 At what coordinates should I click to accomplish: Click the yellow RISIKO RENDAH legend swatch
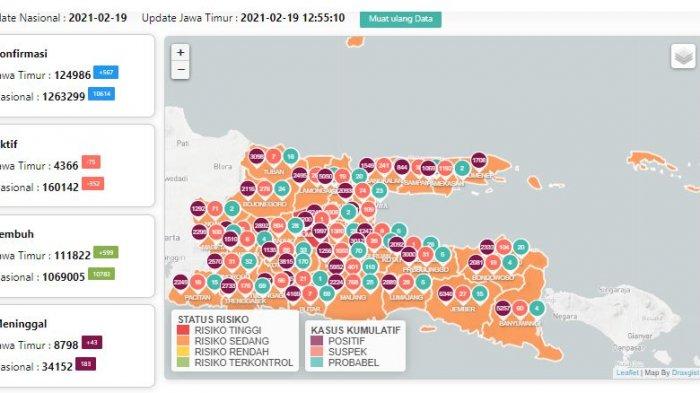[183, 352]
